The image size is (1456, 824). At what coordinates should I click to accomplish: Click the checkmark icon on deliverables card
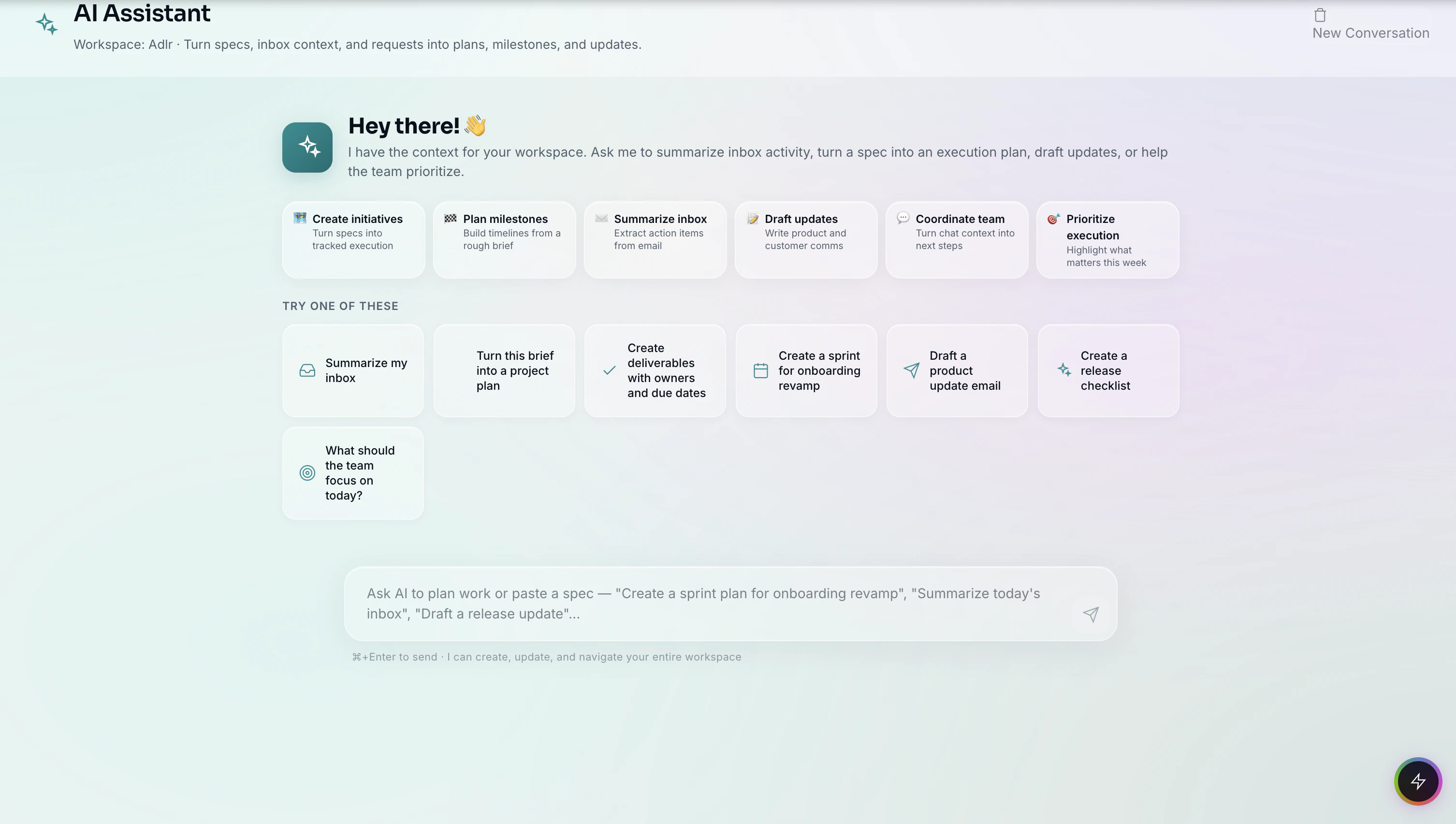[609, 371]
